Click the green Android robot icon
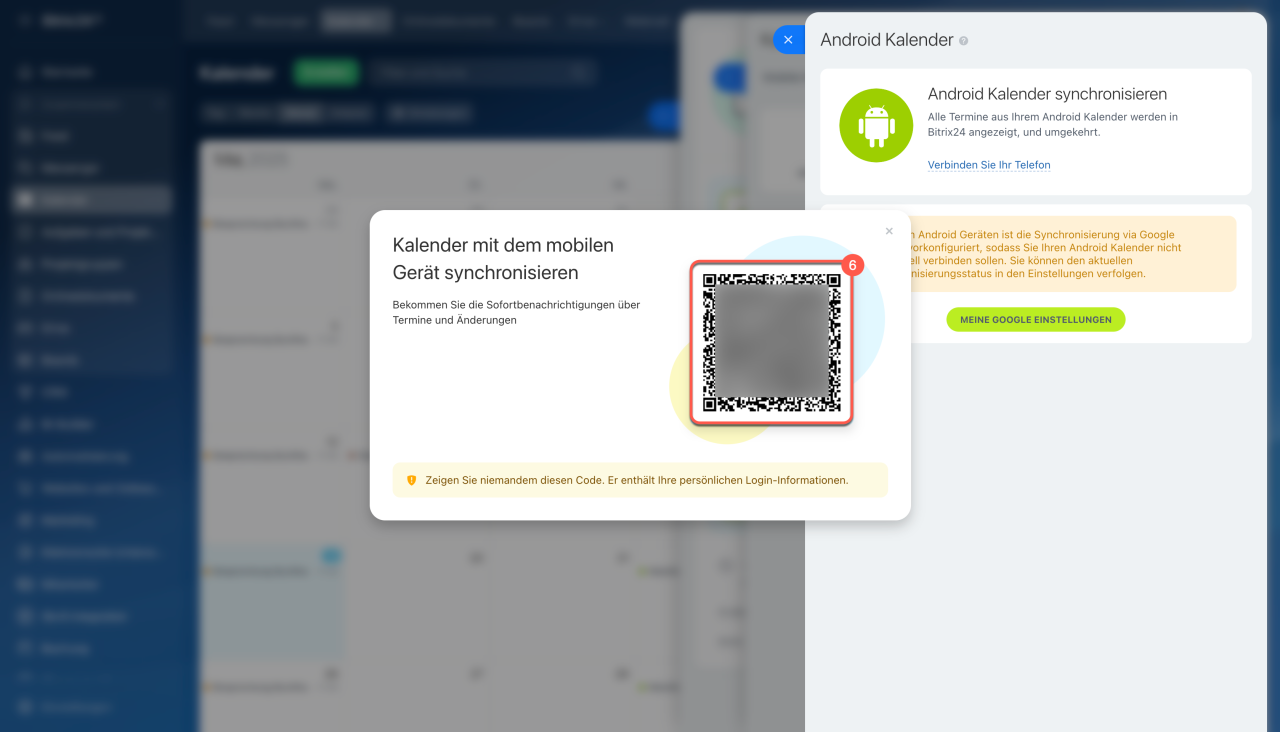Screen dimensions: 1280x732 (876, 125)
